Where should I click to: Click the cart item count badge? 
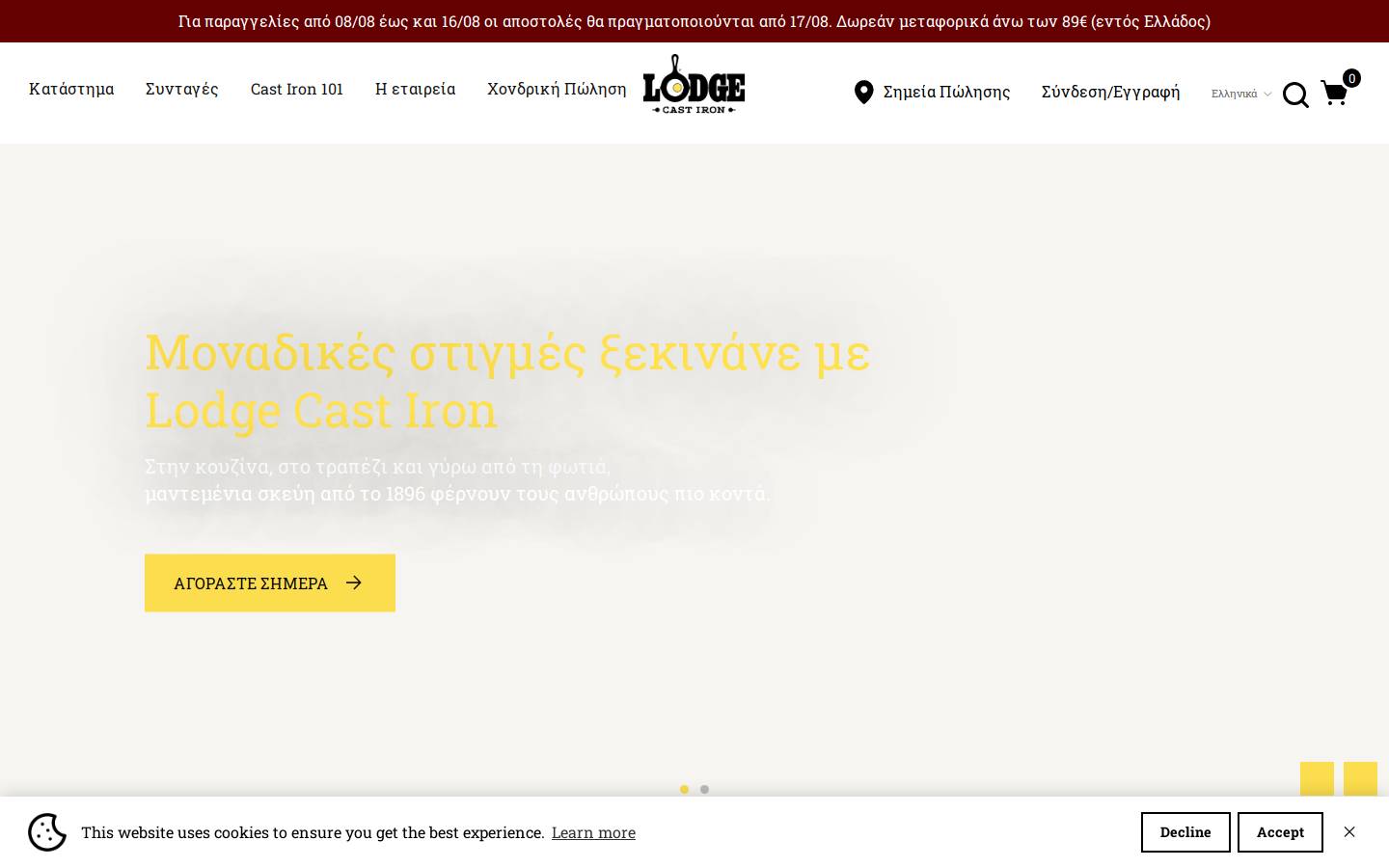pyautogui.click(x=1351, y=78)
